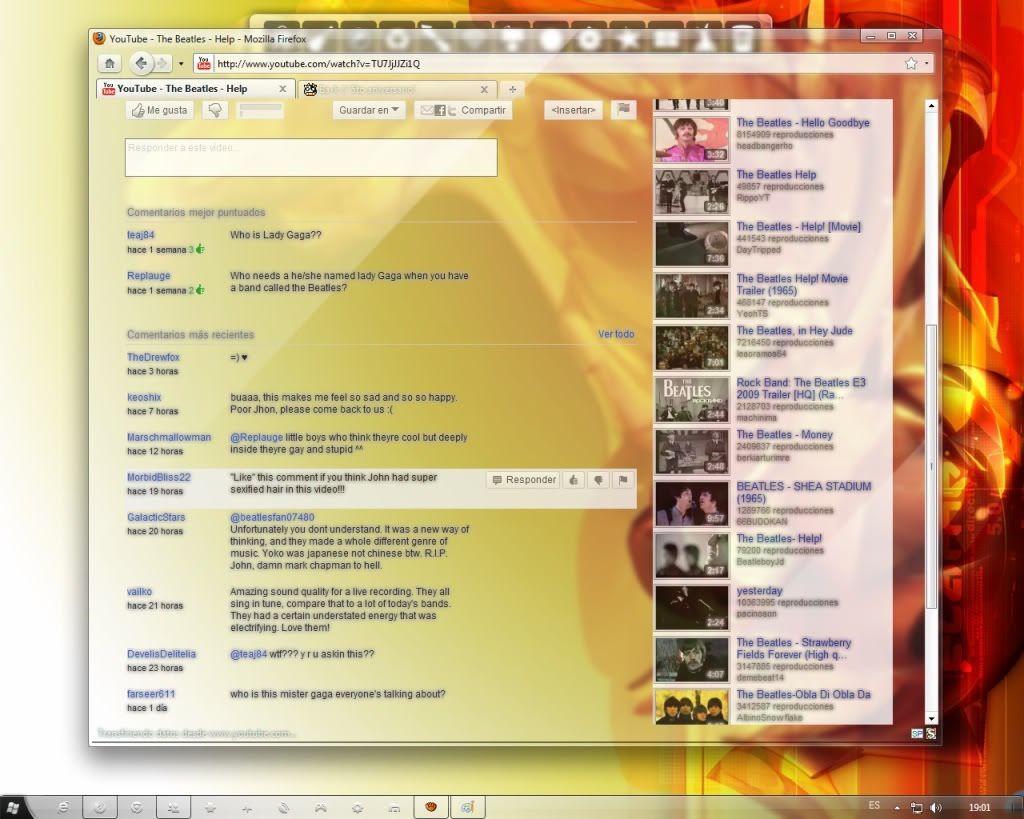The width and height of the screenshot is (1024, 819).
Task: Like the video with Me gusta
Action: pos(159,110)
